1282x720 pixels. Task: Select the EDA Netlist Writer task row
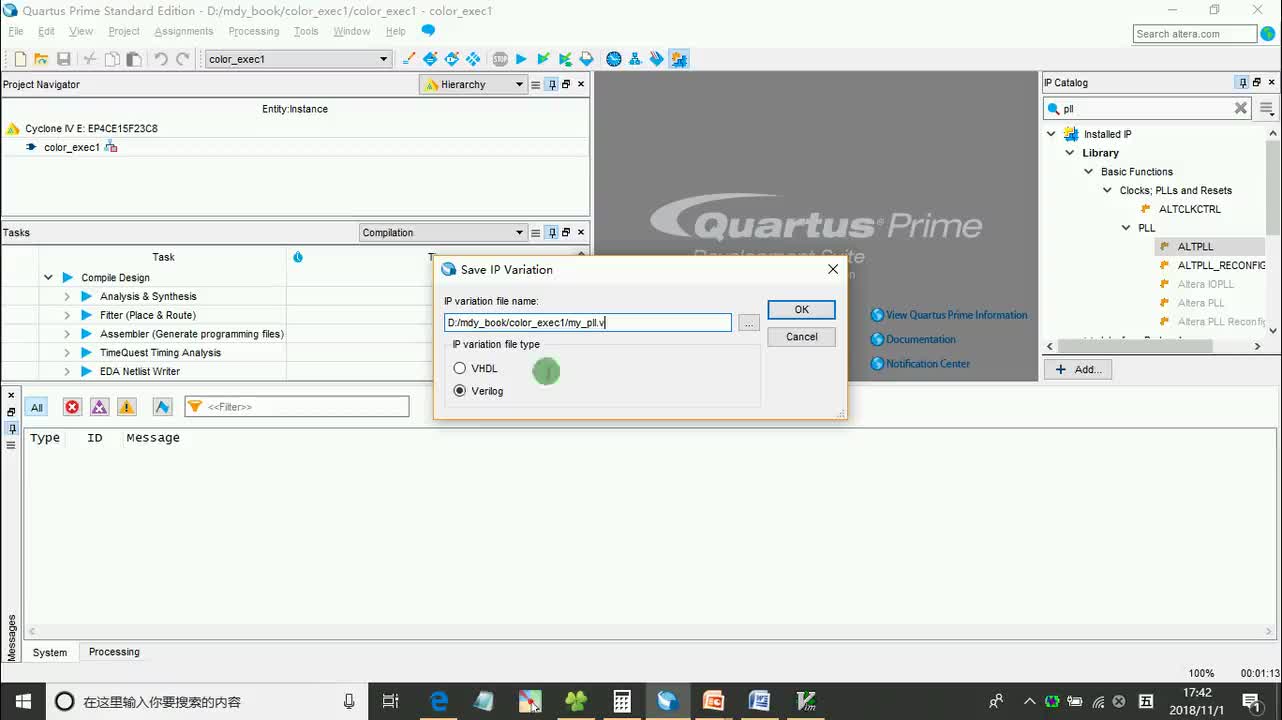[x=140, y=372]
